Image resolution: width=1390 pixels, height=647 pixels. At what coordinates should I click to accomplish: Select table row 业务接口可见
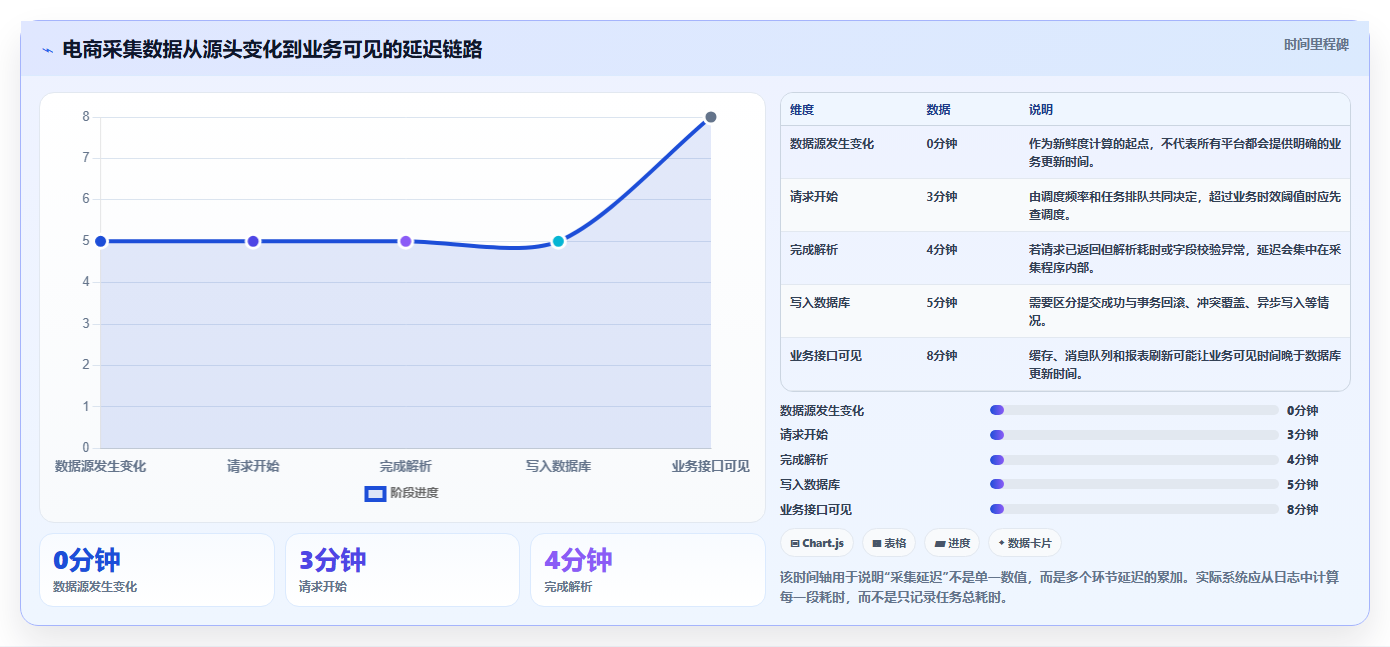click(x=1065, y=364)
